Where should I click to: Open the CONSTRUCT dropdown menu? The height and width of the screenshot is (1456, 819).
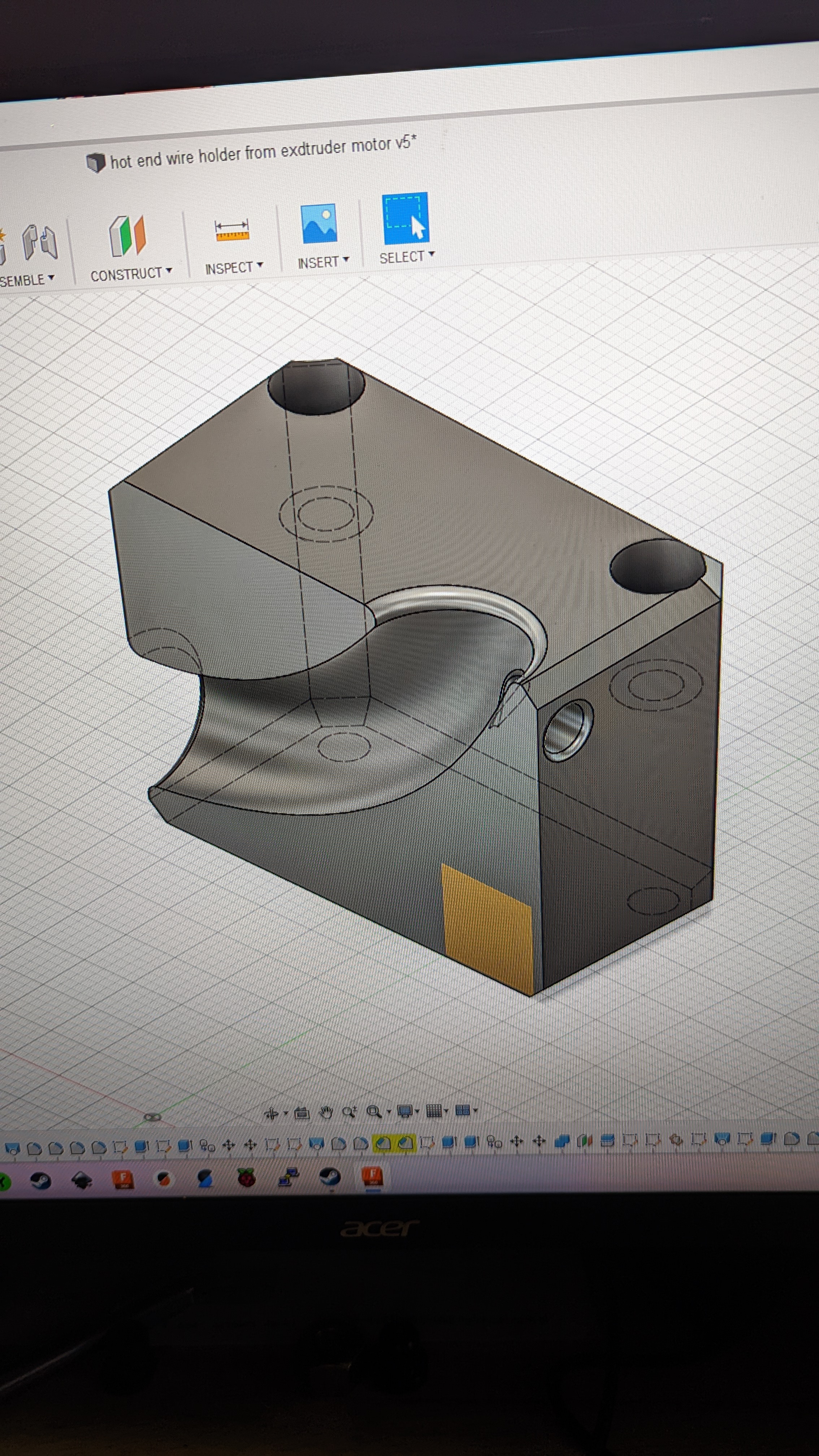[131, 274]
